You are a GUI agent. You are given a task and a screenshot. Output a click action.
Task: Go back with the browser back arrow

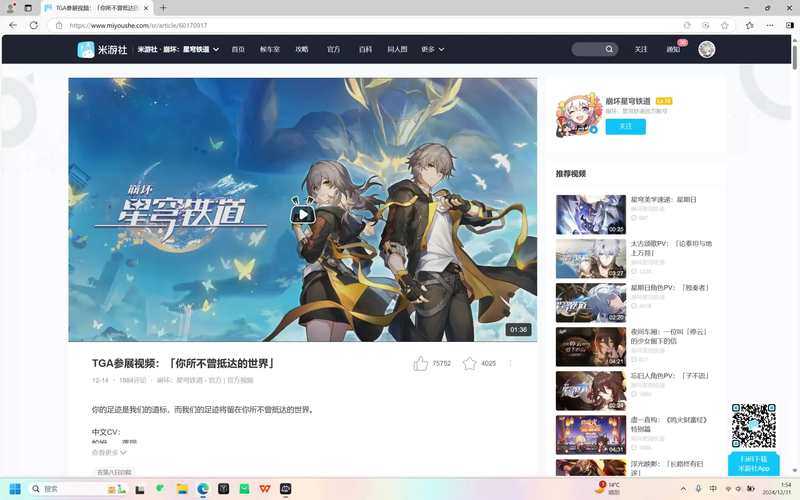[13, 25]
